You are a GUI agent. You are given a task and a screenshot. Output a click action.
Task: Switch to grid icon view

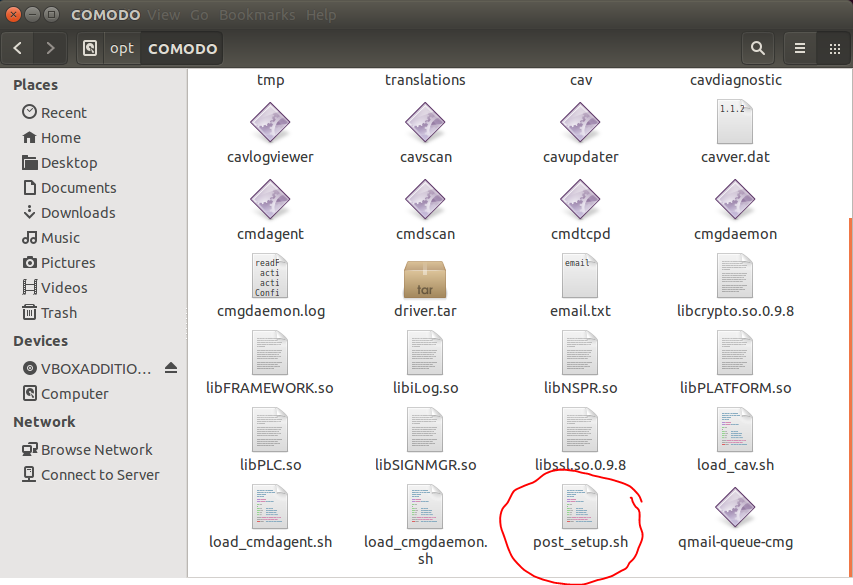point(835,48)
